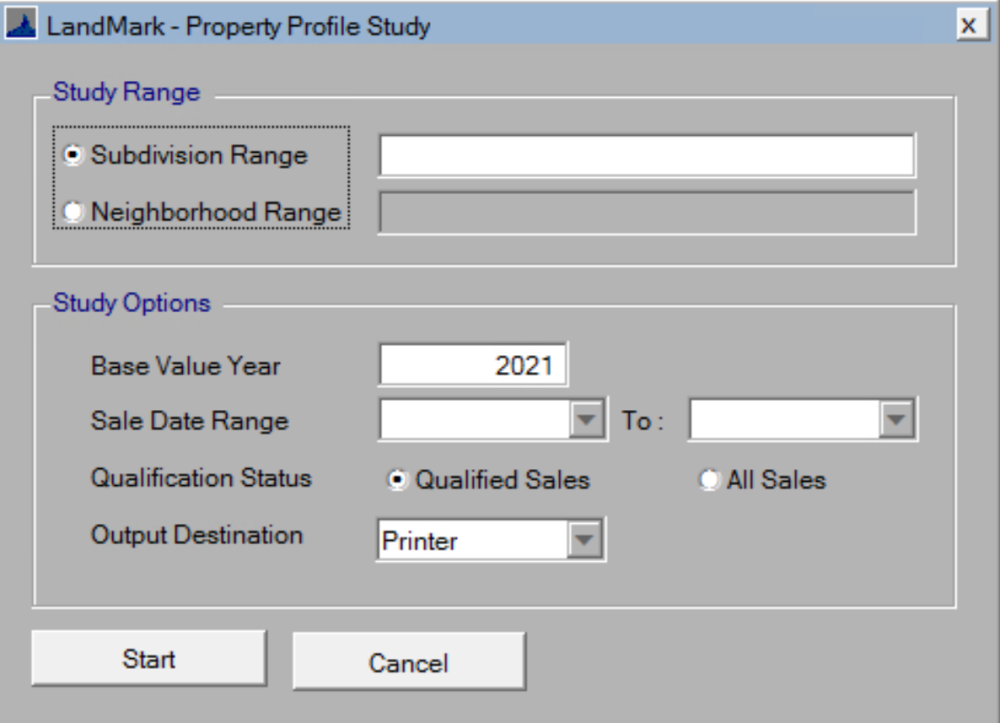Choose the All Sales option
Screen dimensions: 1000x723
[709, 480]
